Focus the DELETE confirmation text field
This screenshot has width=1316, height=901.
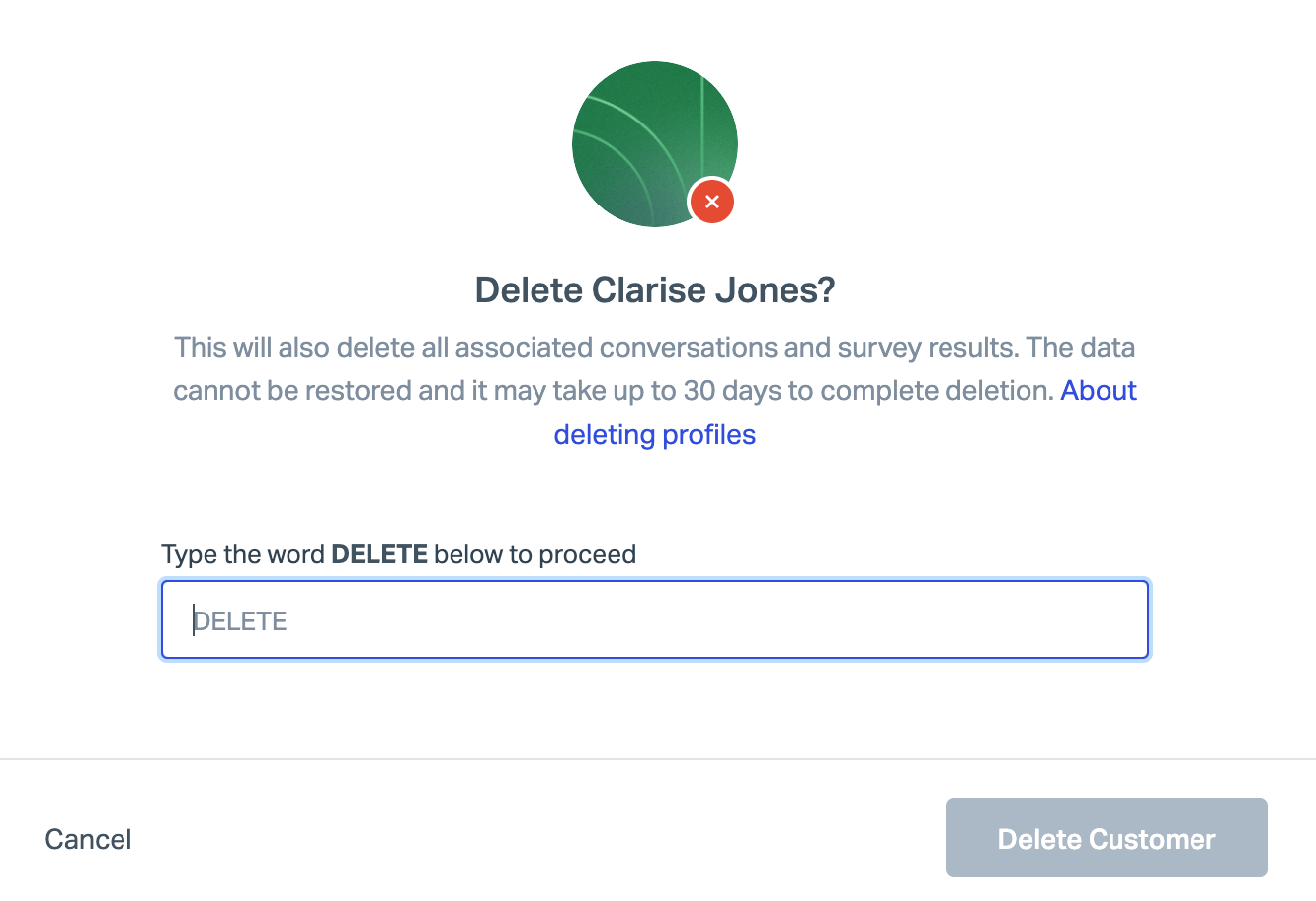click(x=655, y=619)
